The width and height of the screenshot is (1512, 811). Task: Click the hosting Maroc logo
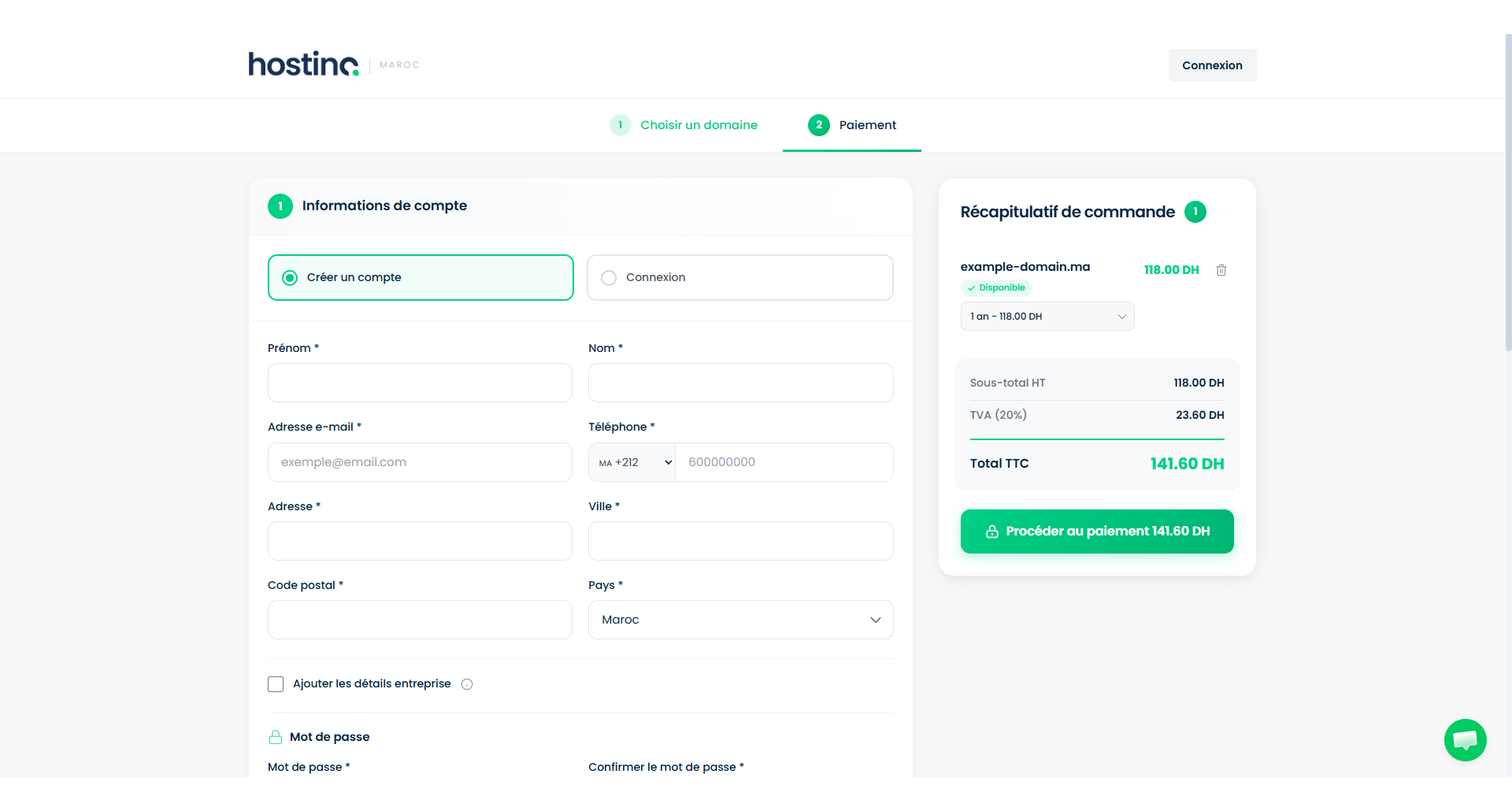(x=334, y=64)
